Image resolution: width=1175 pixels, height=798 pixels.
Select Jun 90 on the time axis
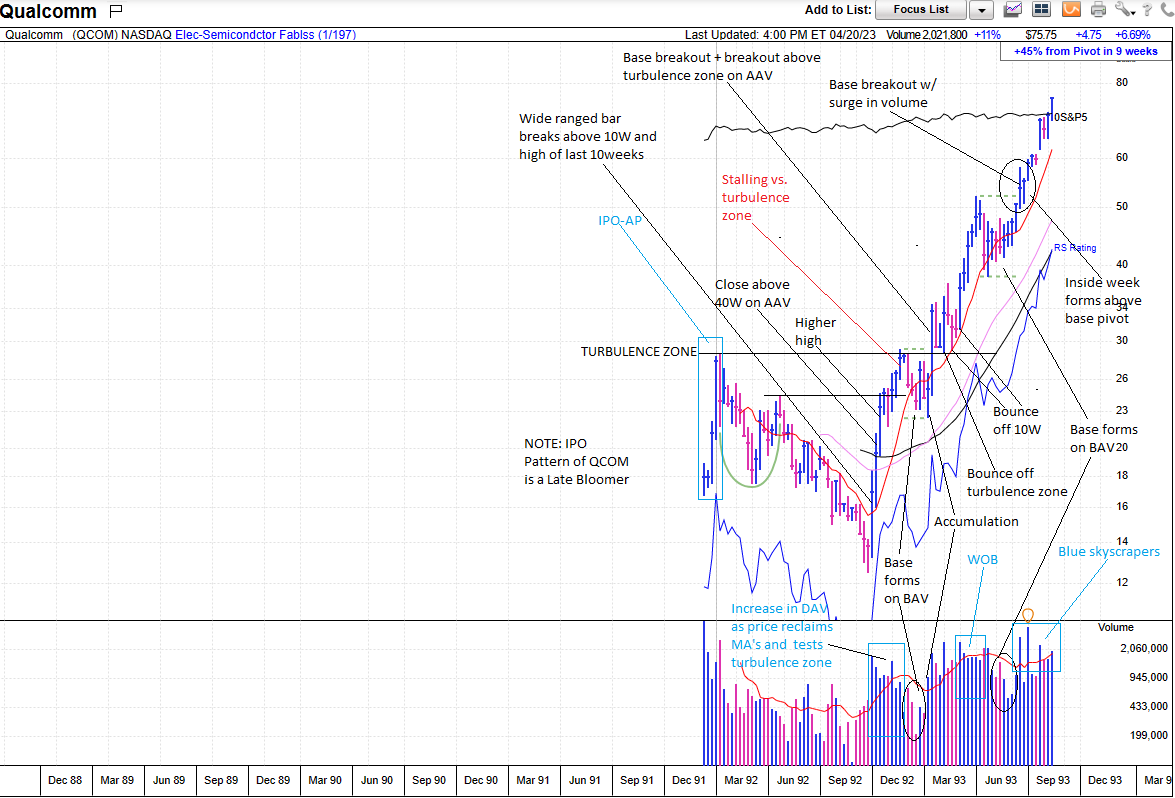pyautogui.click(x=377, y=780)
